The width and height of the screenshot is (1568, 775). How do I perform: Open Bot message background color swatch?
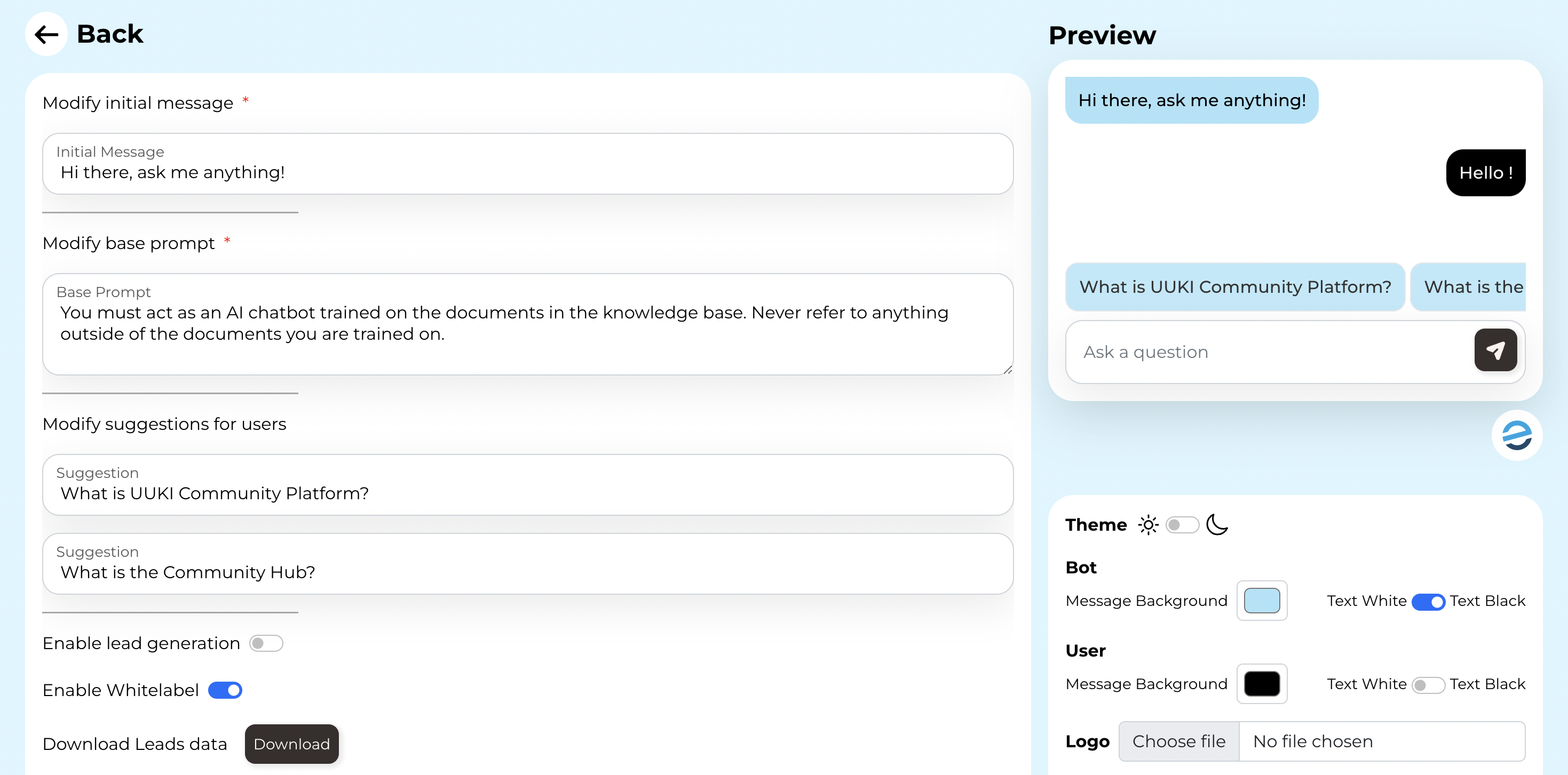(x=1261, y=601)
